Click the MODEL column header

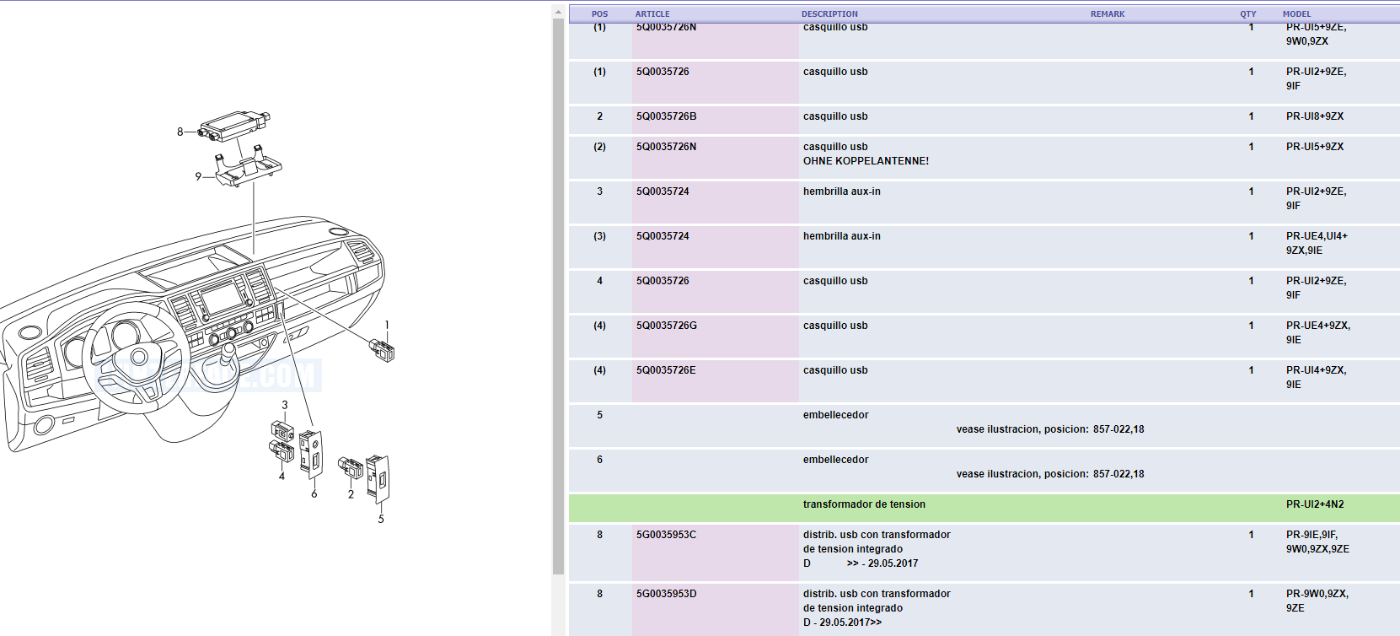tap(1297, 14)
